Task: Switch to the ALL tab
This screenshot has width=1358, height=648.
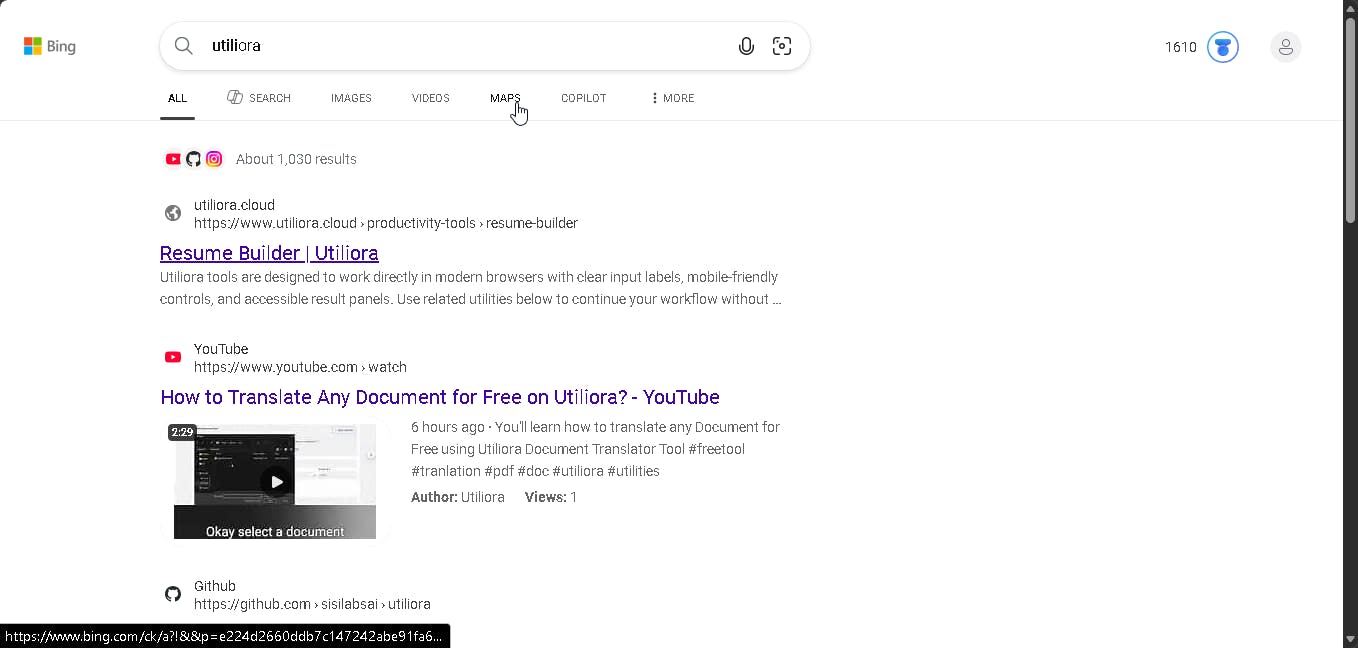Action: (x=177, y=98)
